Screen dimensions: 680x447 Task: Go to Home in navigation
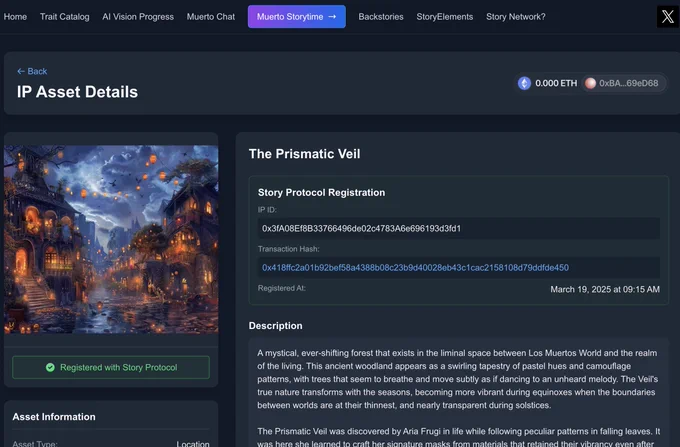coord(15,16)
